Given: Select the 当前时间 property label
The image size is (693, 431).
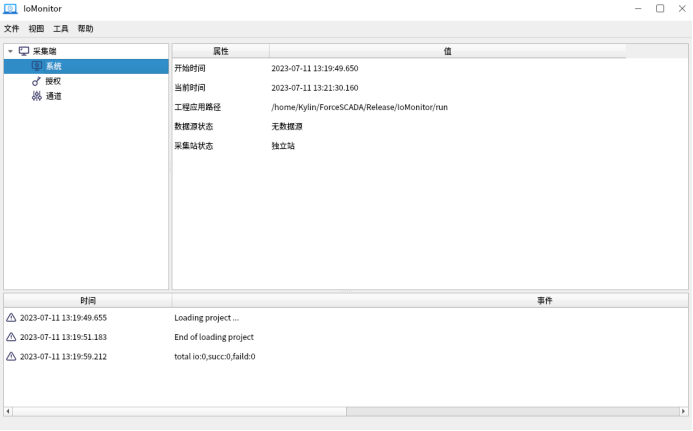Looking at the screenshot, I should [x=190, y=88].
